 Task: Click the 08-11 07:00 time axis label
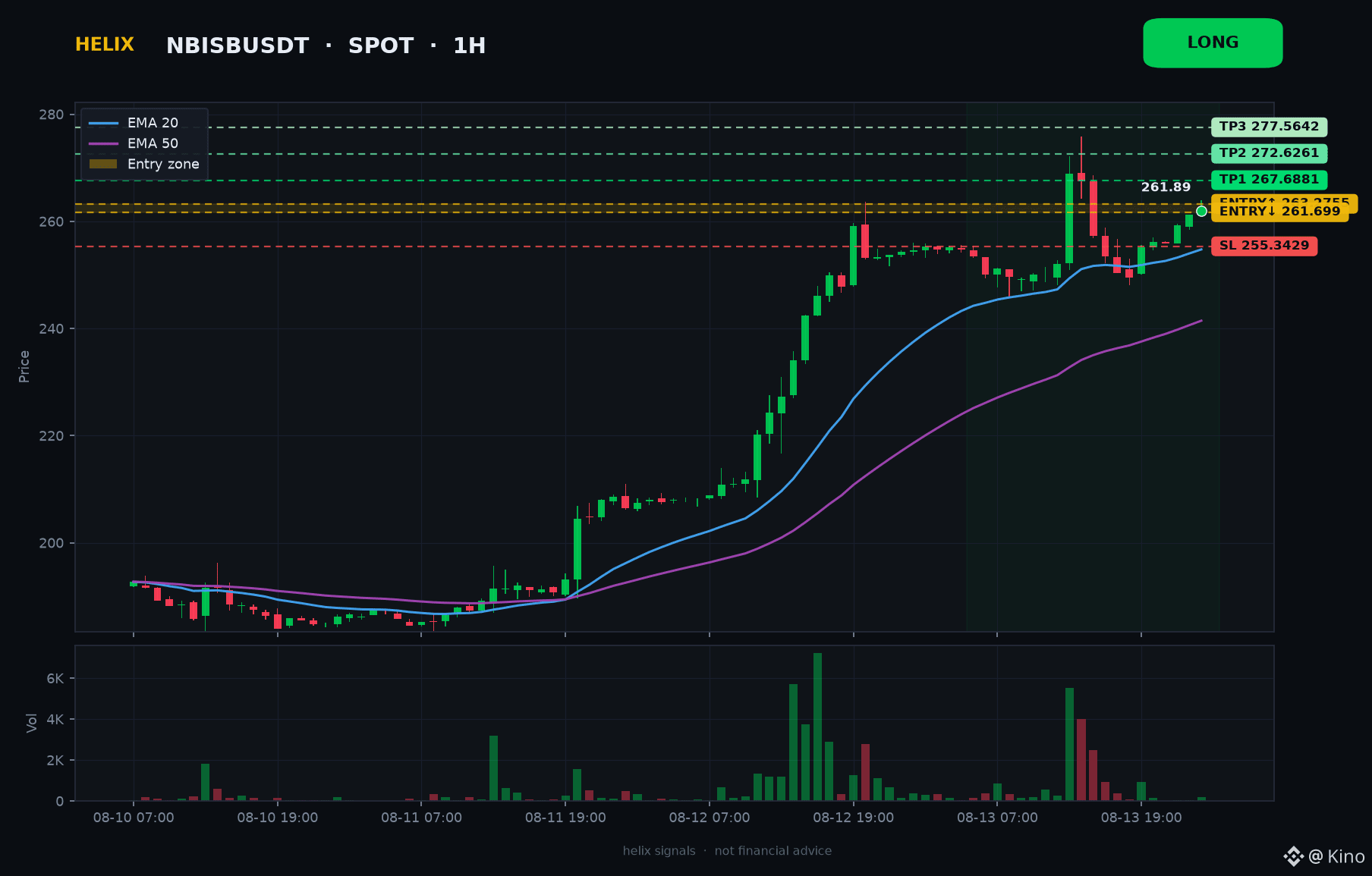[x=421, y=818]
